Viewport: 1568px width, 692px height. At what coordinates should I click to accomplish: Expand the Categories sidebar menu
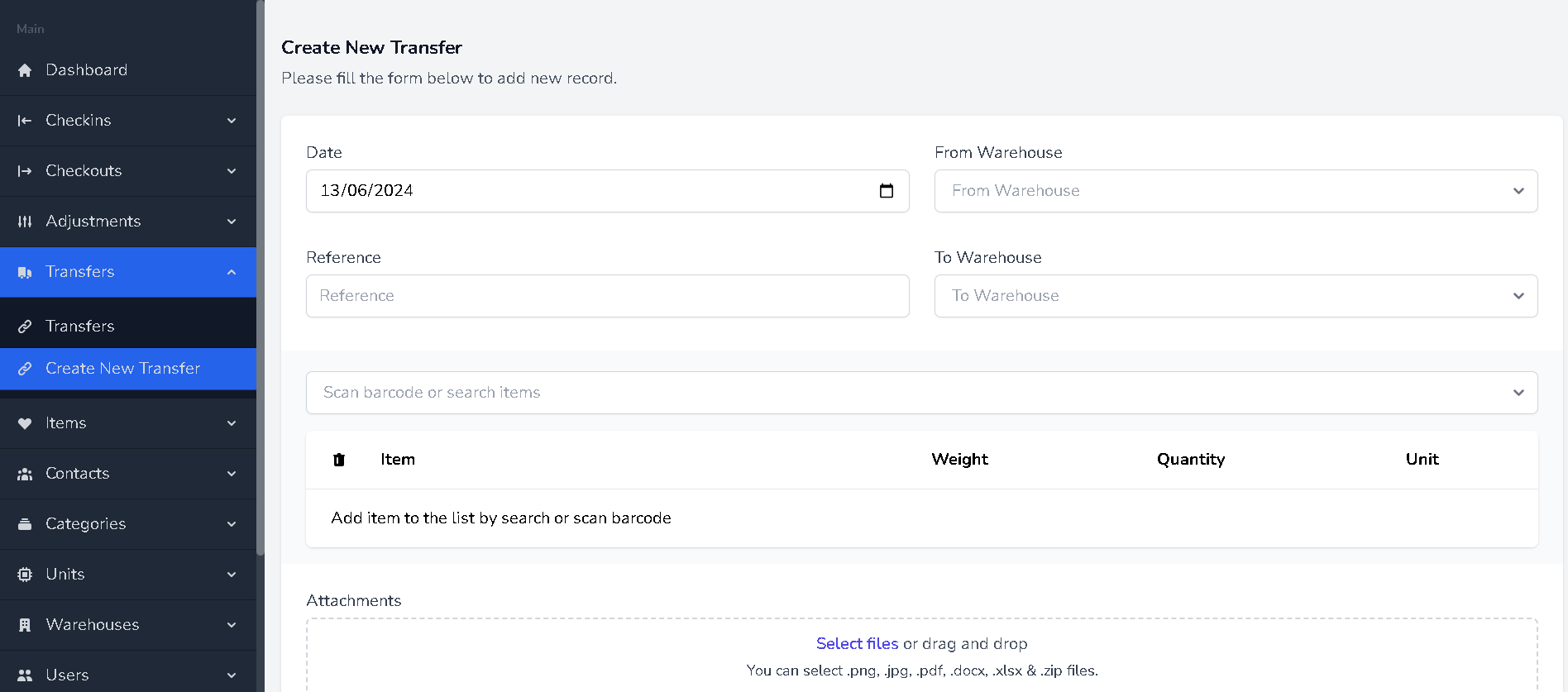tap(232, 524)
